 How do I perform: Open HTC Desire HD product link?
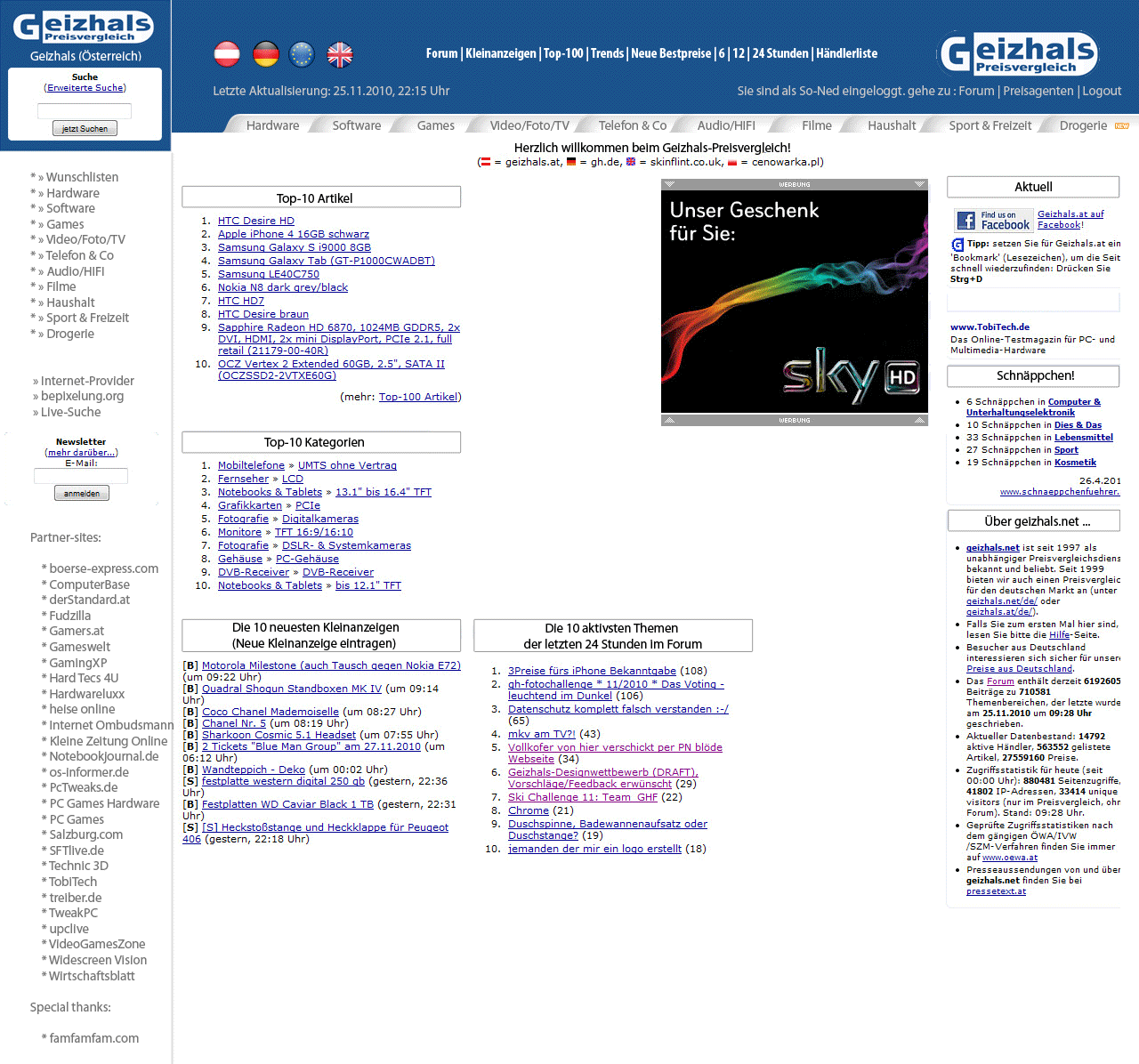click(x=256, y=221)
